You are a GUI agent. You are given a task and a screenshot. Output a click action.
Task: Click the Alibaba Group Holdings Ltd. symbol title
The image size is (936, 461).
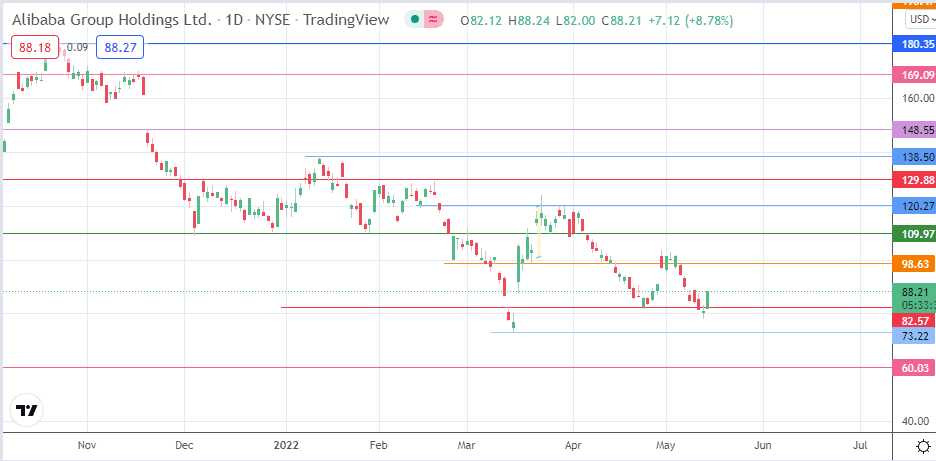pyautogui.click(x=112, y=20)
